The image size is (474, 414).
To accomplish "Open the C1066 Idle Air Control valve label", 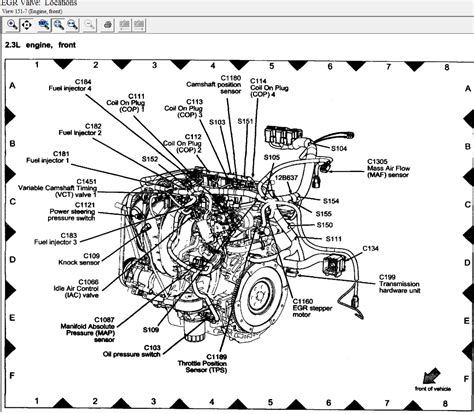I will point(76,289).
